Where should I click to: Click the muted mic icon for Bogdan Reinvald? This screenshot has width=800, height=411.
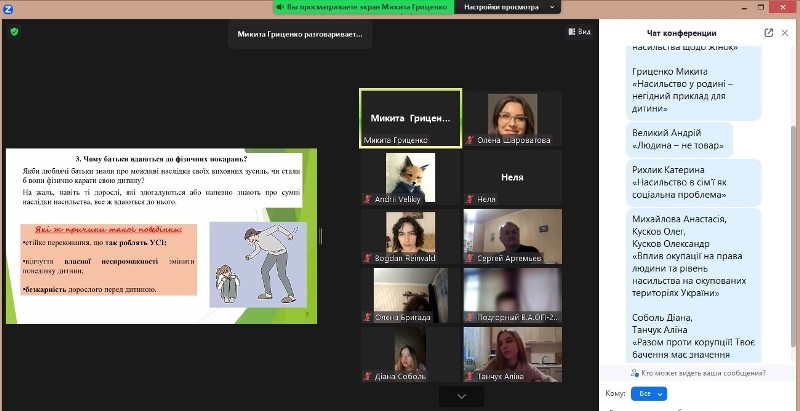coord(367,258)
